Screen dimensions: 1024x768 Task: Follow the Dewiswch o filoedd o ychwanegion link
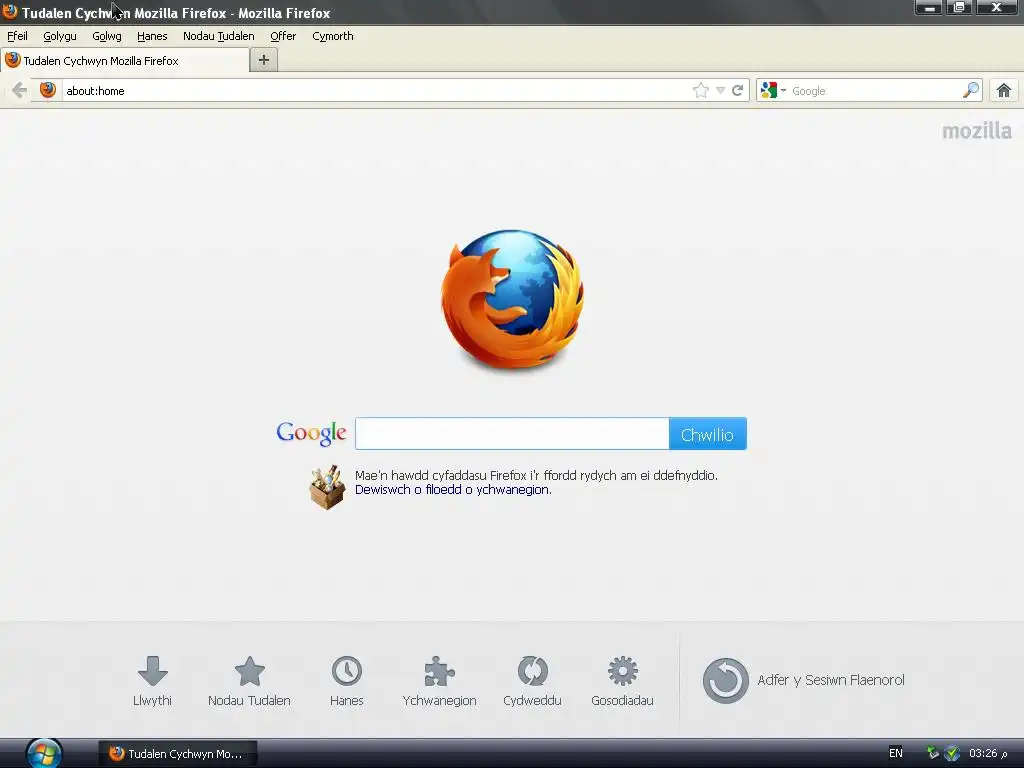click(x=453, y=490)
